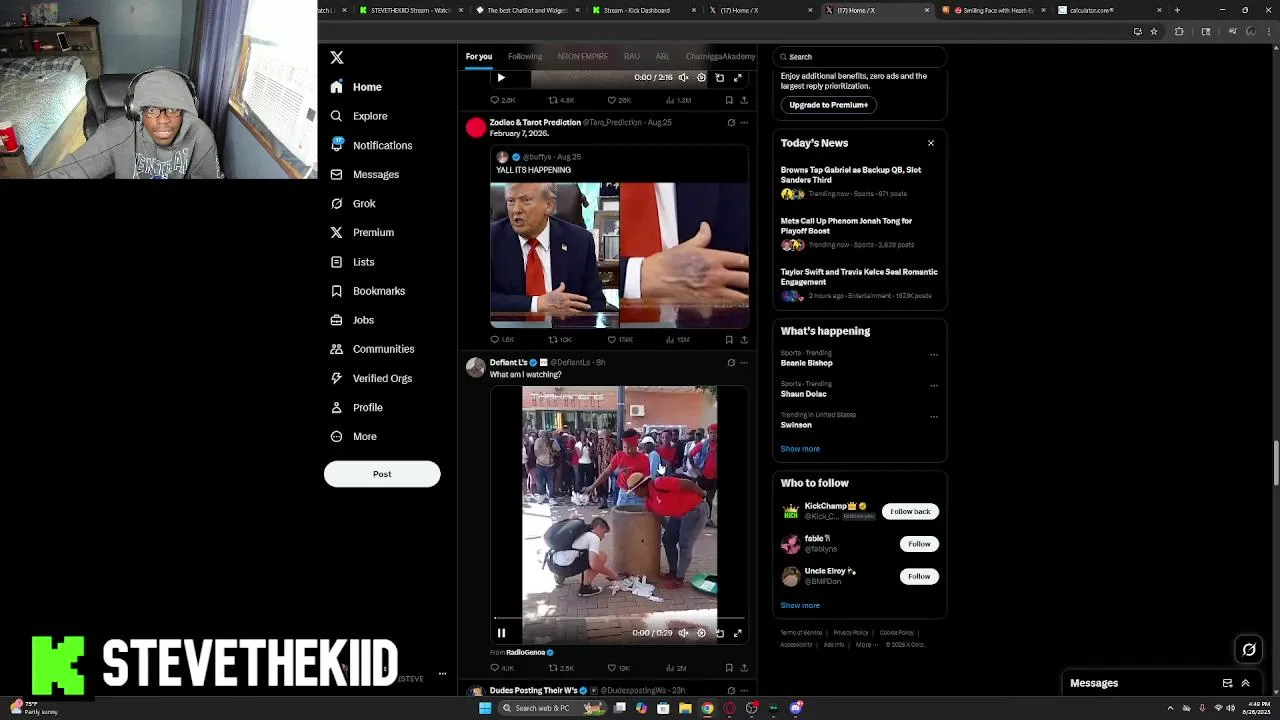1280x720 pixels.
Task: Open the Profile person icon
Action: [336, 407]
